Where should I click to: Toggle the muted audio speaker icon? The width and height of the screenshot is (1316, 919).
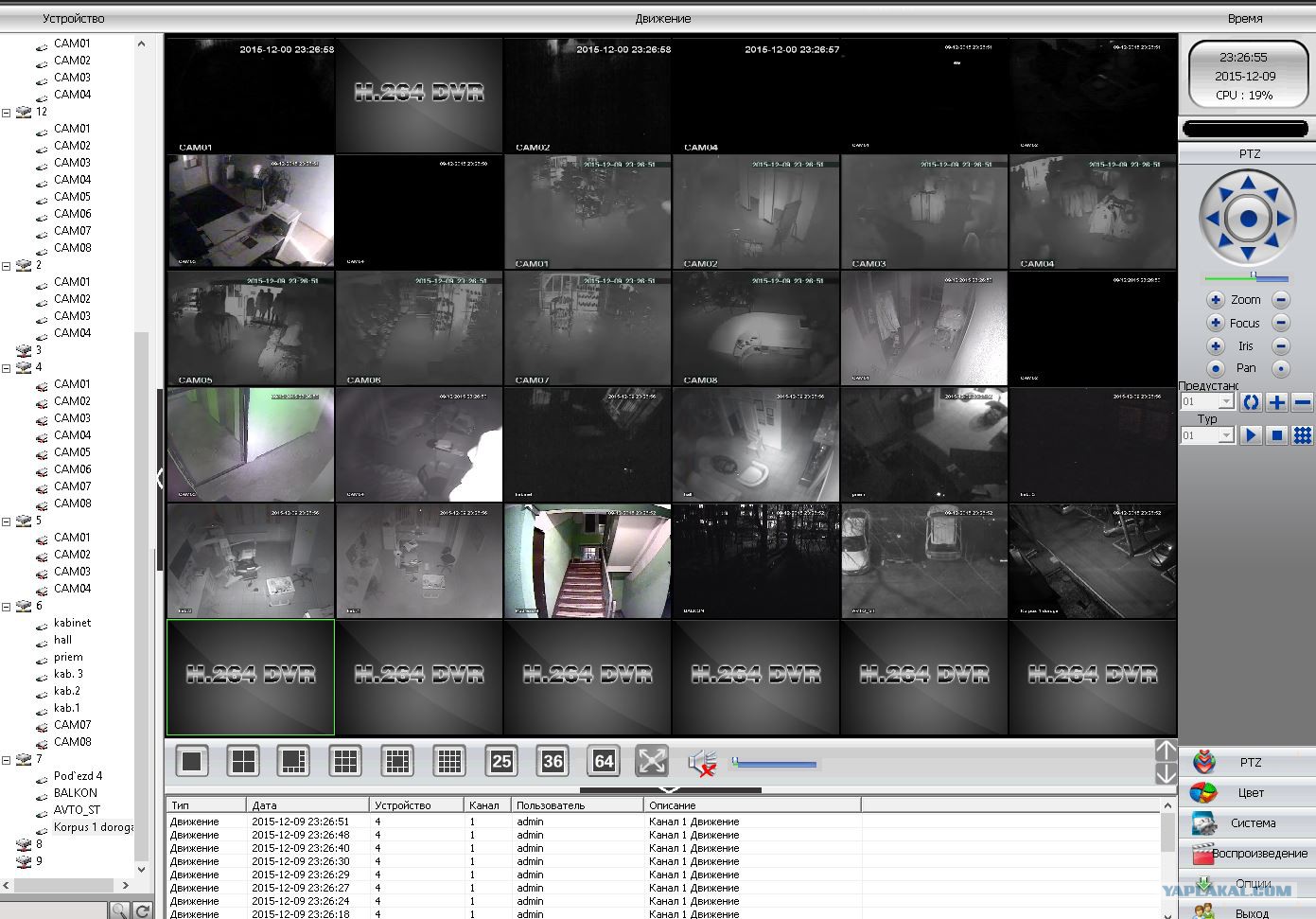[702, 763]
